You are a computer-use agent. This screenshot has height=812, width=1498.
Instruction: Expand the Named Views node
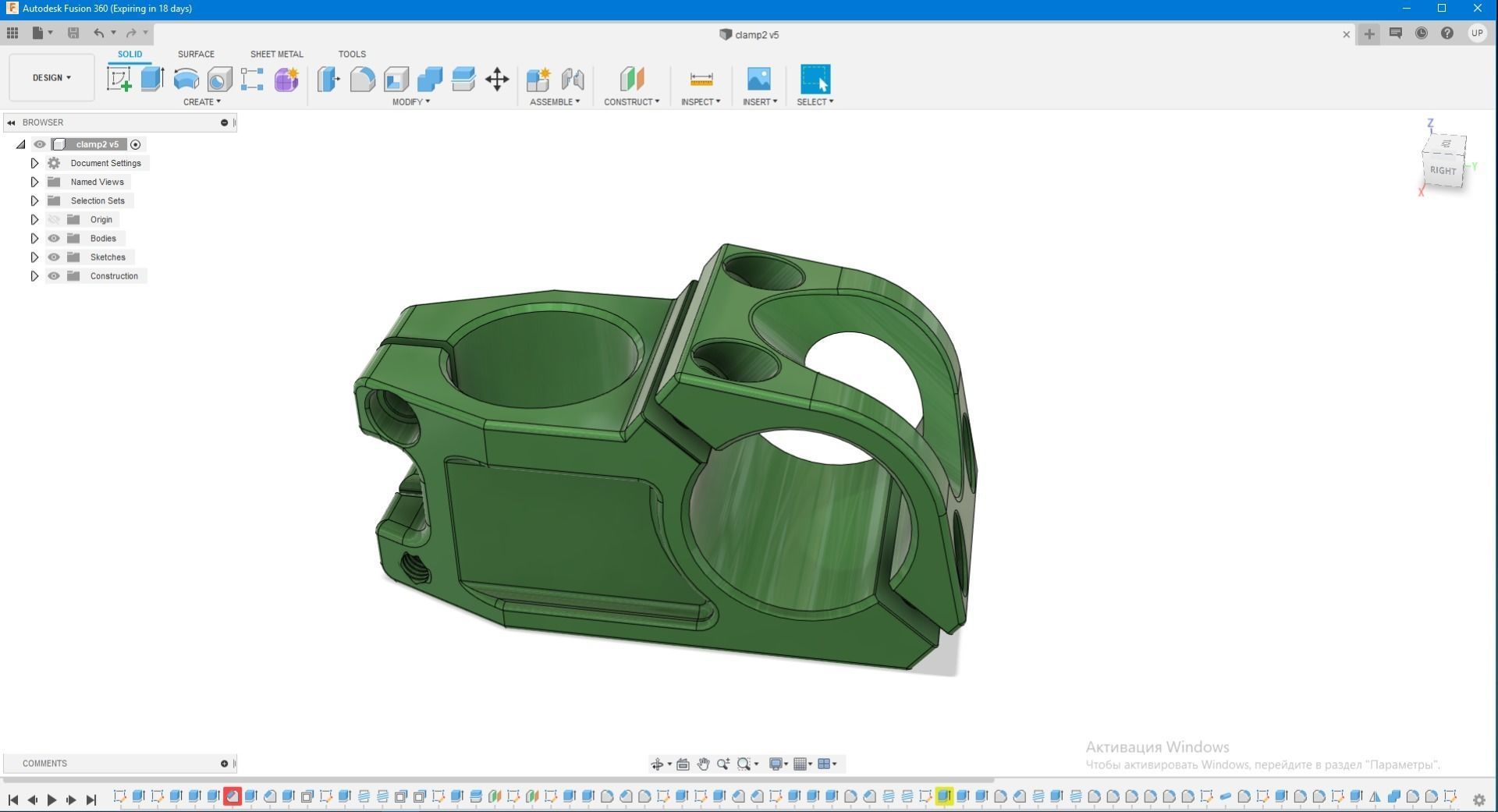pos(34,182)
